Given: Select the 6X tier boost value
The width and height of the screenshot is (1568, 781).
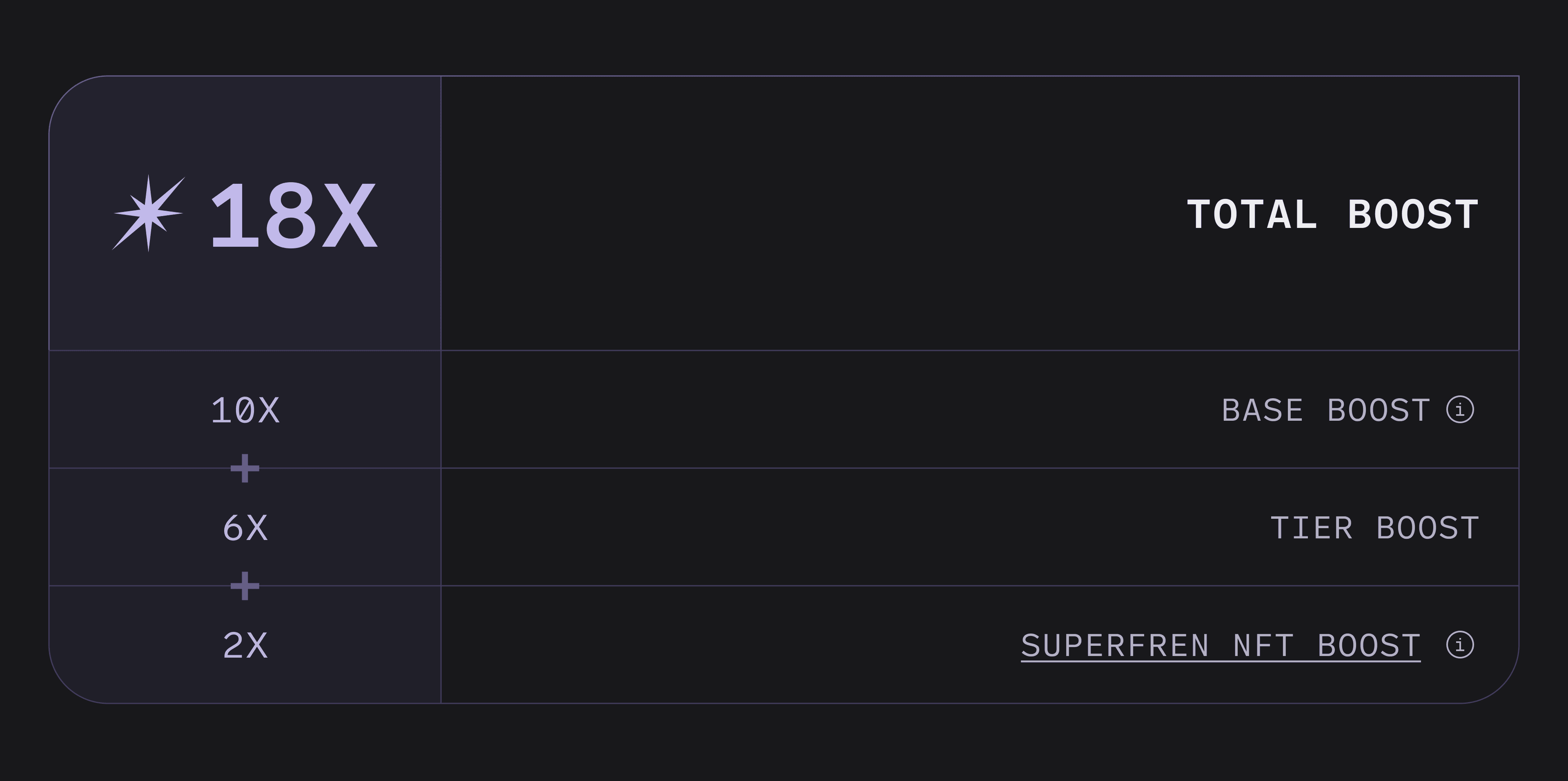Looking at the screenshot, I should [245, 528].
